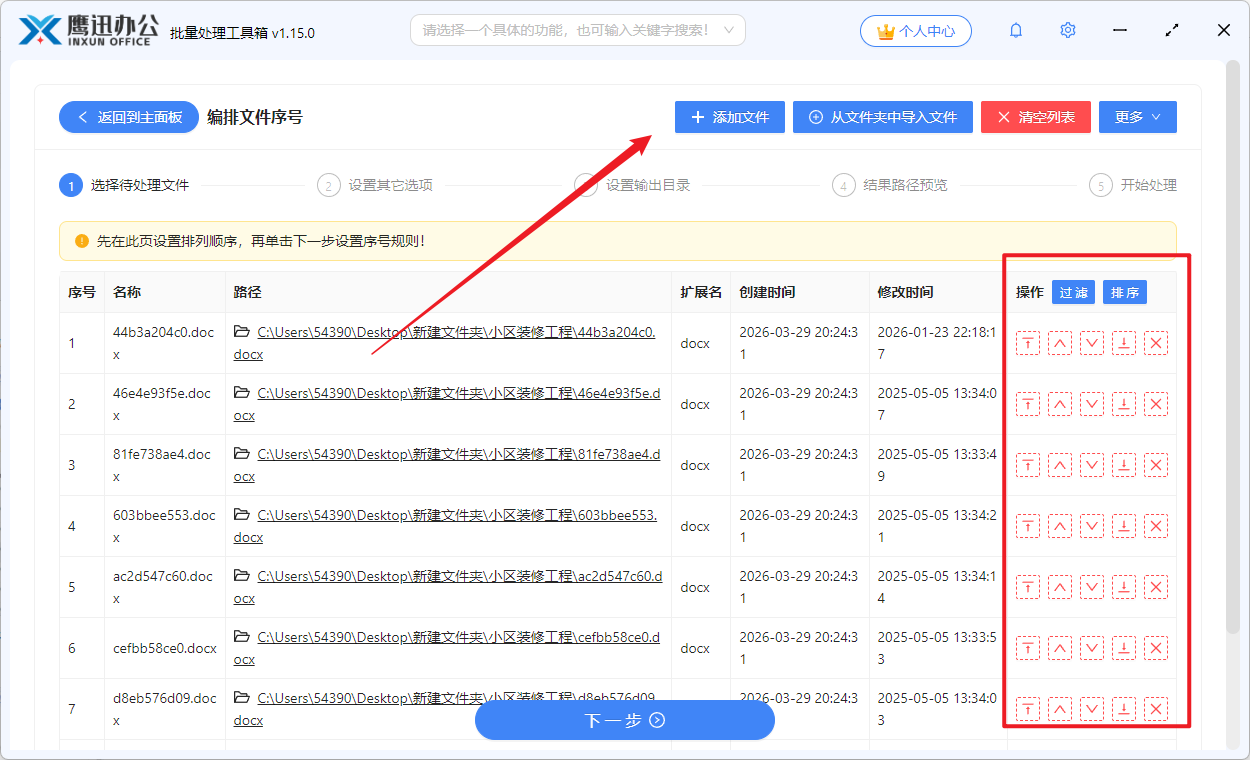Remove cefbb58ce0.docx from the list
Viewport: 1250px width, 760px height.
[1155, 647]
